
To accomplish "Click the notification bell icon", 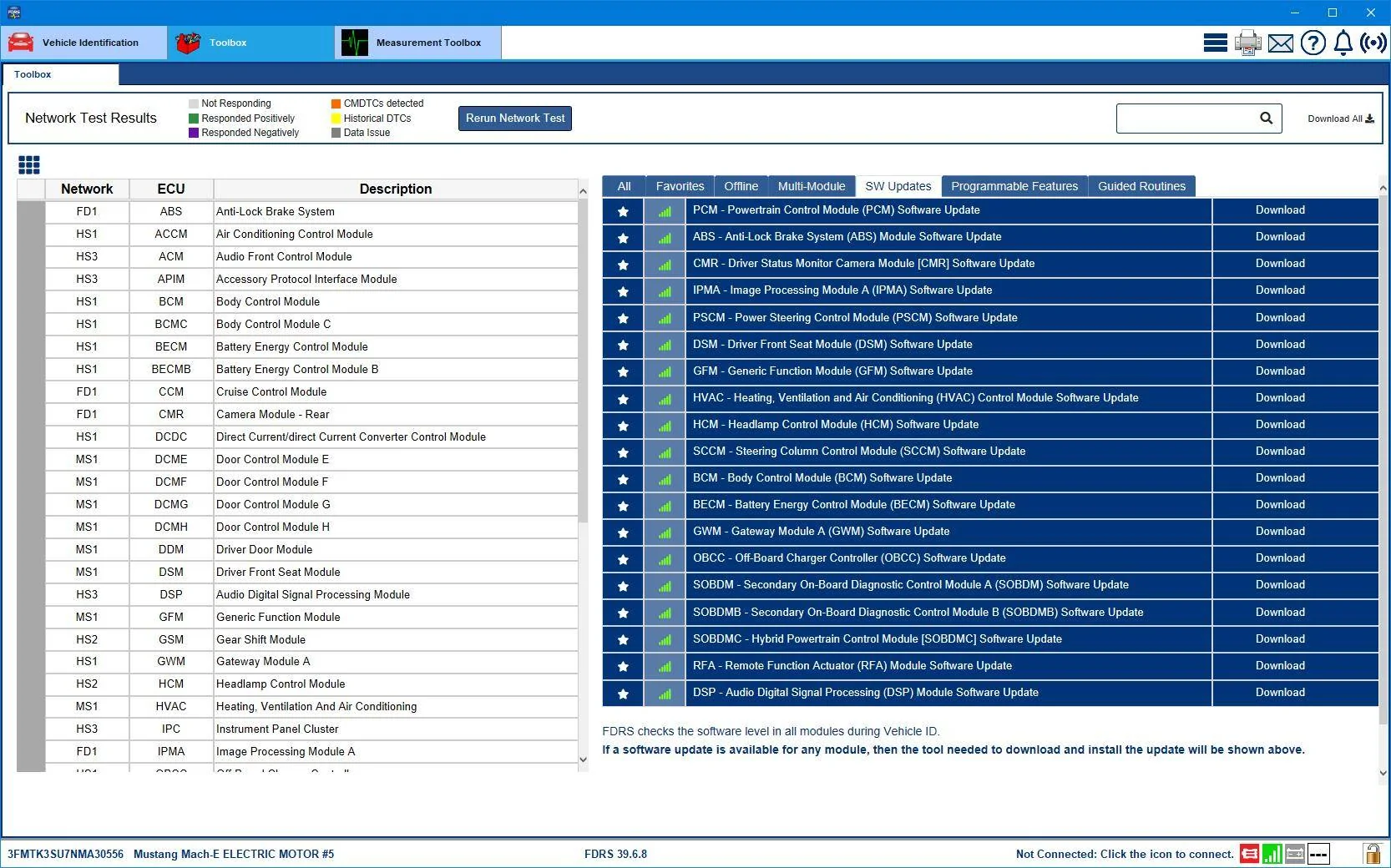I will [x=1343, y=43].
